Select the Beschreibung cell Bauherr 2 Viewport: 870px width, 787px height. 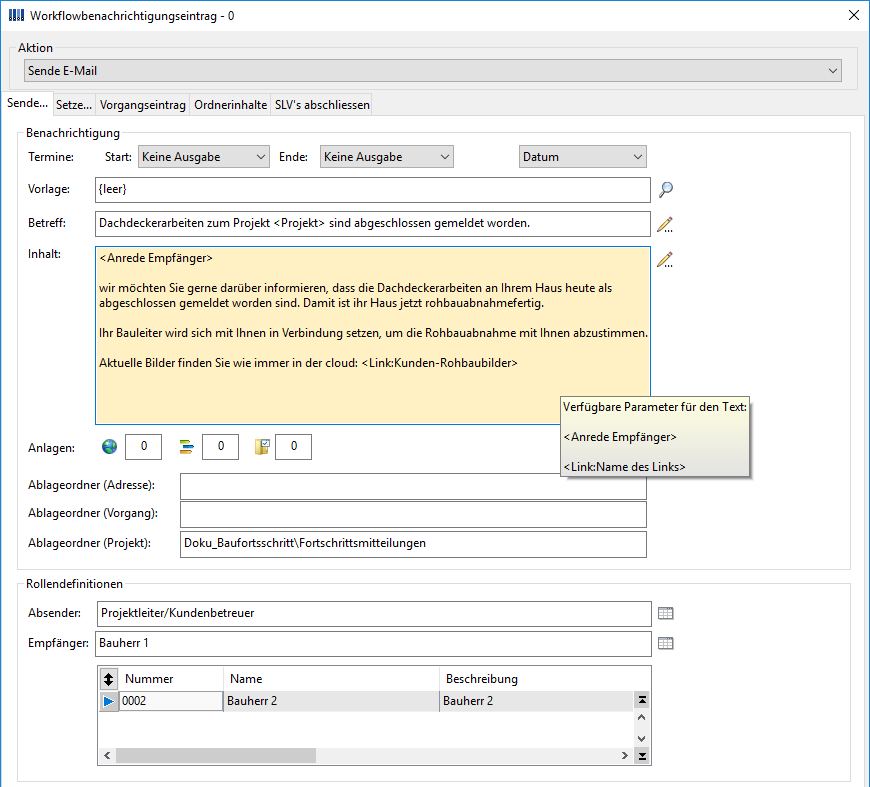click(536, 702)
